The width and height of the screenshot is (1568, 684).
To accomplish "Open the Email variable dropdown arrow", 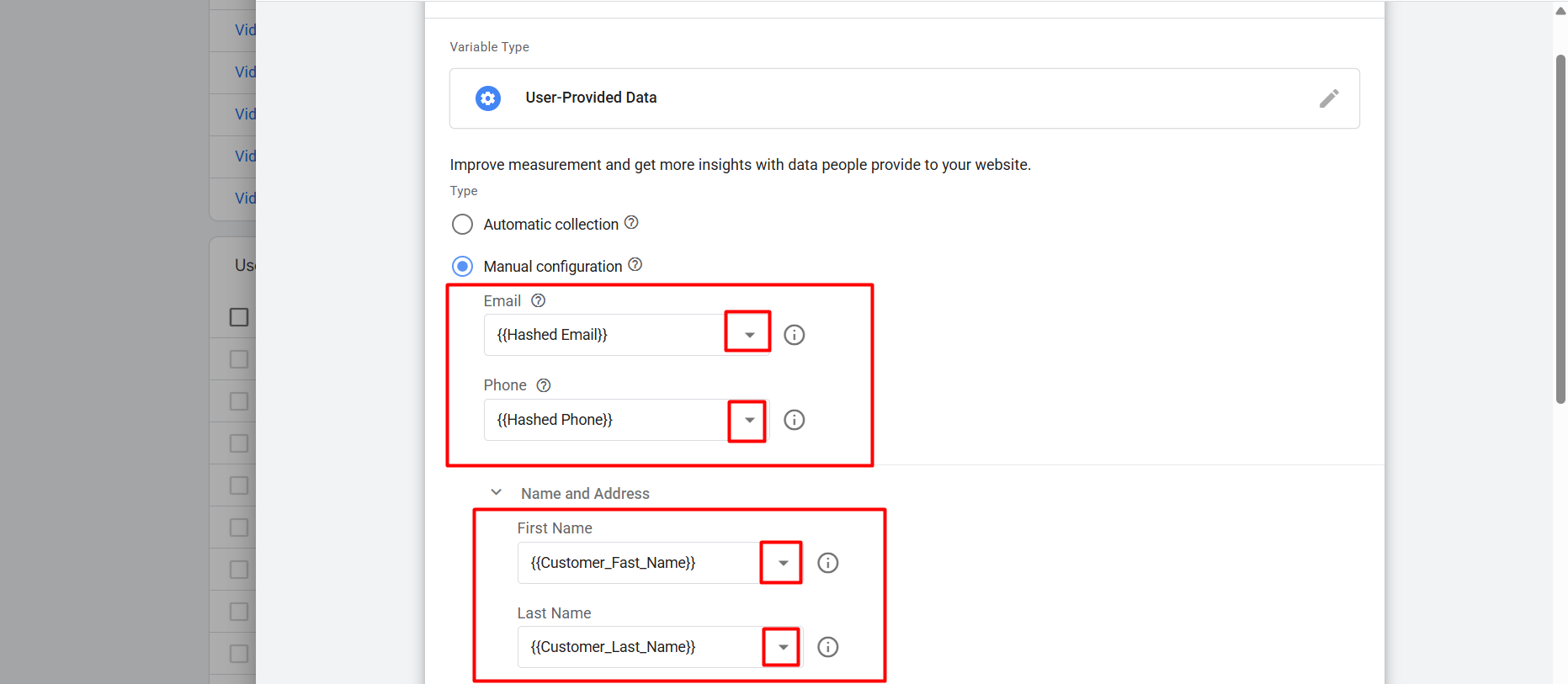I will (749, 335).
